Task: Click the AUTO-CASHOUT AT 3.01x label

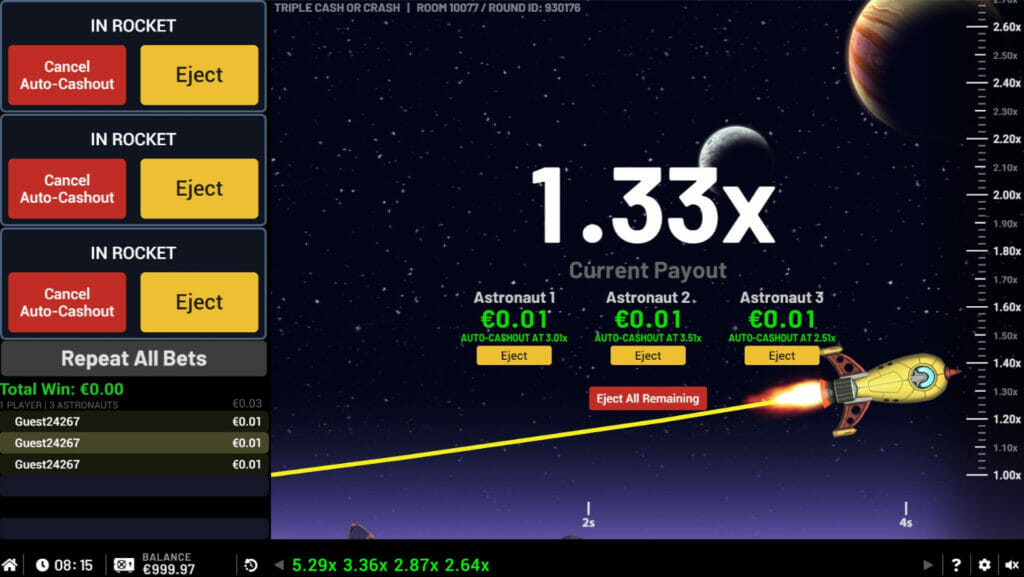Action: pyautogui.click(x=514, y=338)
